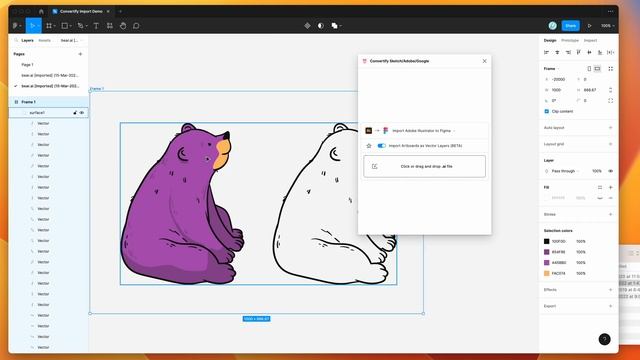This screenshot has width=640, height=360.
Task: Toggle the greyed-out fill's visibility icon
Action: coord(600,198)
